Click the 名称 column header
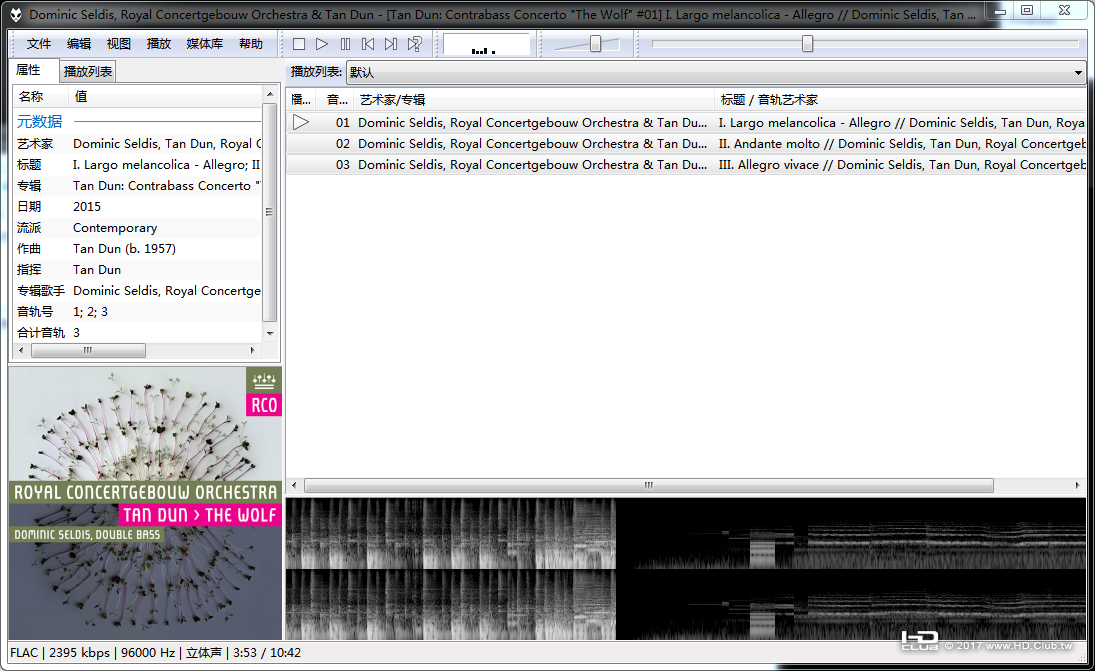Image resolution: width=1095 pixels, height=671 pixels. click(40, 96)
